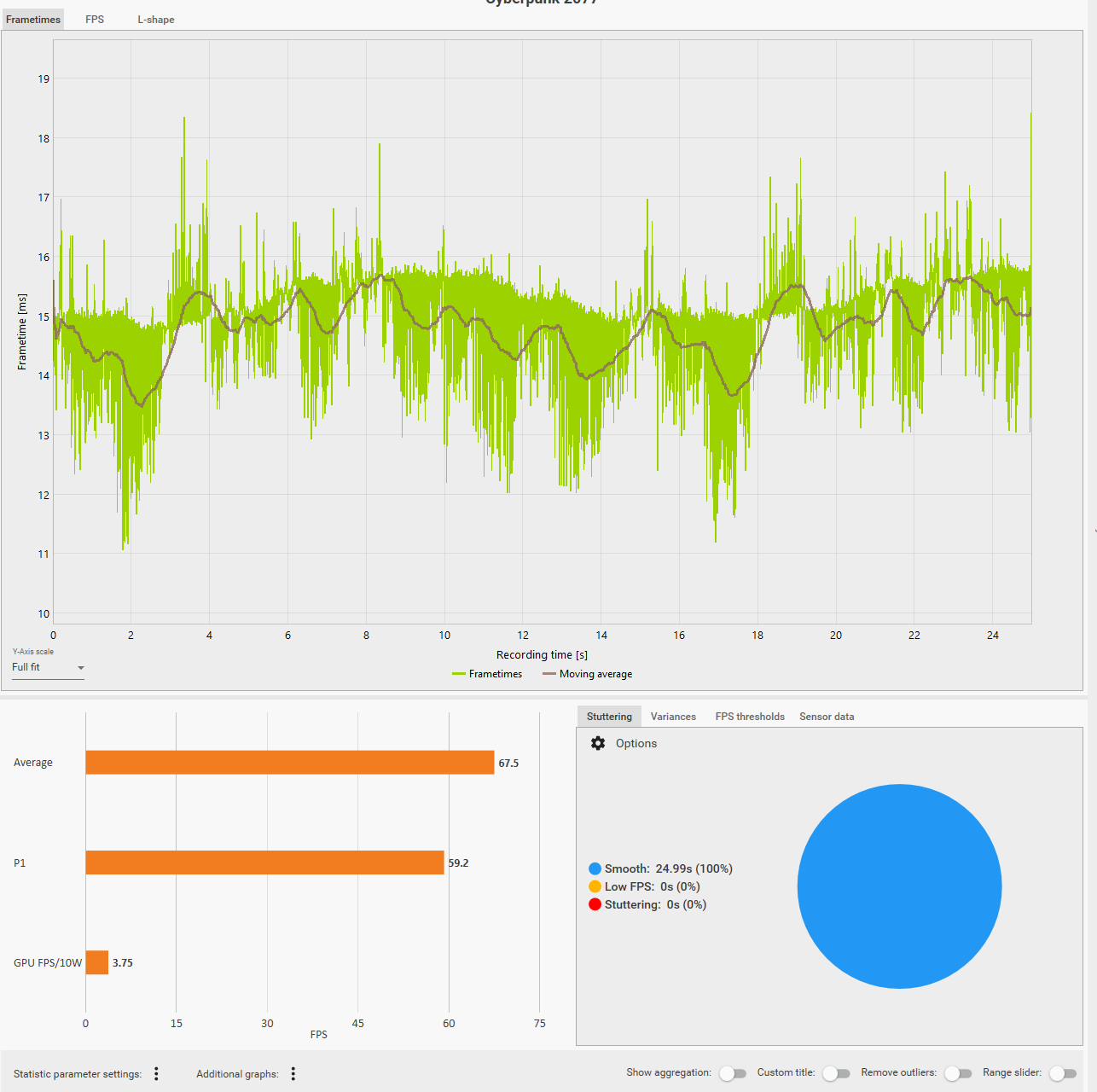Turn on Remove outliers switch
The width and height of the screenshot is (1097, 1092).
(x=958, y=1073)
